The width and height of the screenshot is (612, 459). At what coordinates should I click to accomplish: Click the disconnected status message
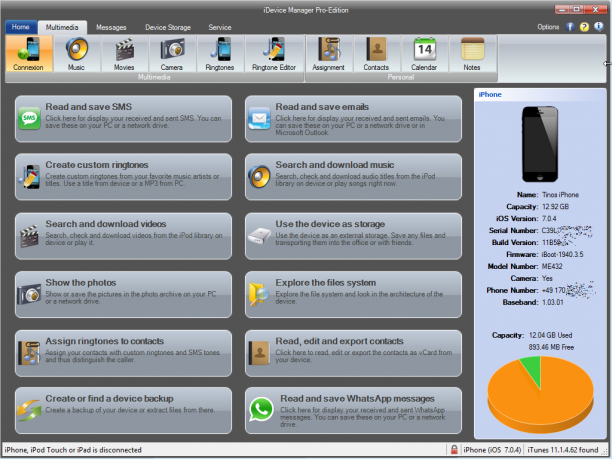73,450
